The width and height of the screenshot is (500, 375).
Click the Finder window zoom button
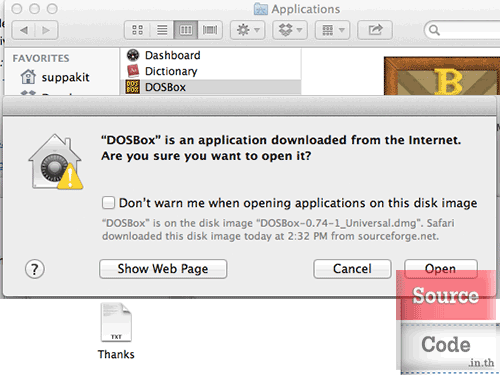tap(52, 9)
